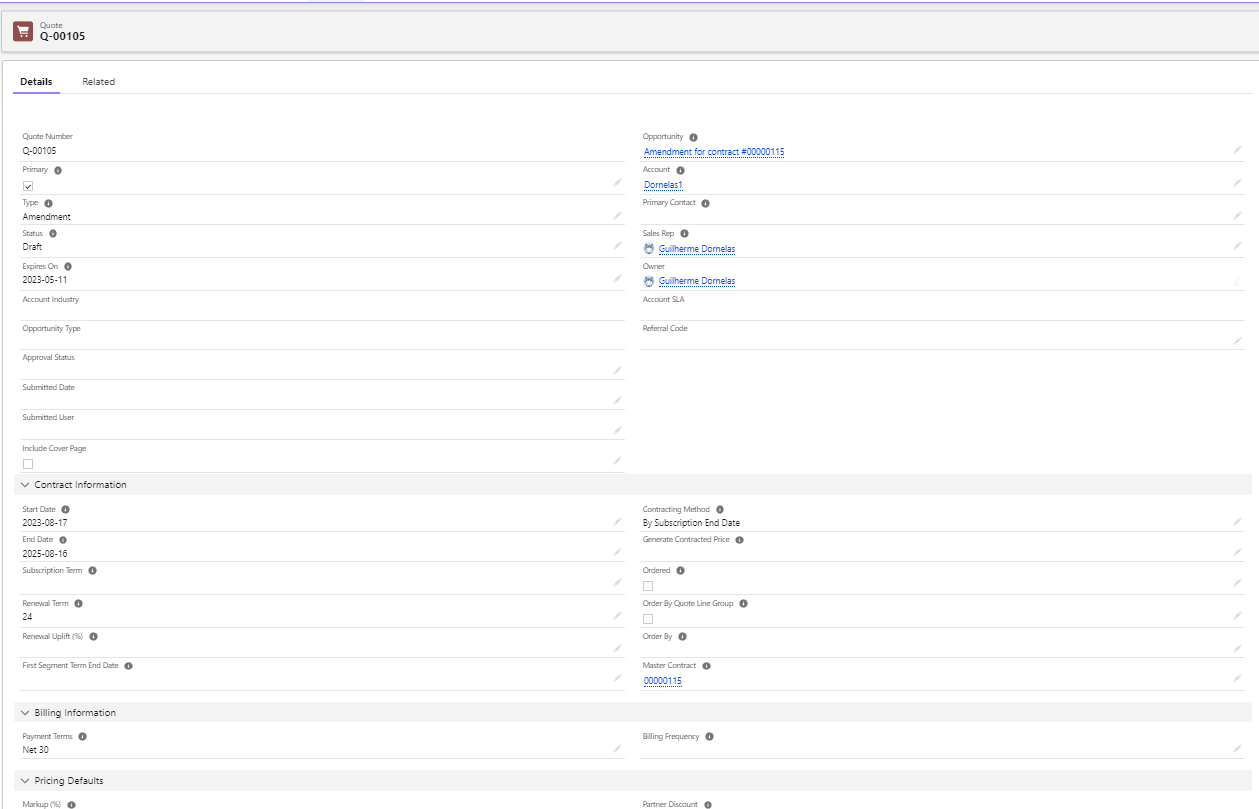Toggle the Primary checkbox
The height and width of the screenshot is (809, 1259).
[x=28, y=186]
